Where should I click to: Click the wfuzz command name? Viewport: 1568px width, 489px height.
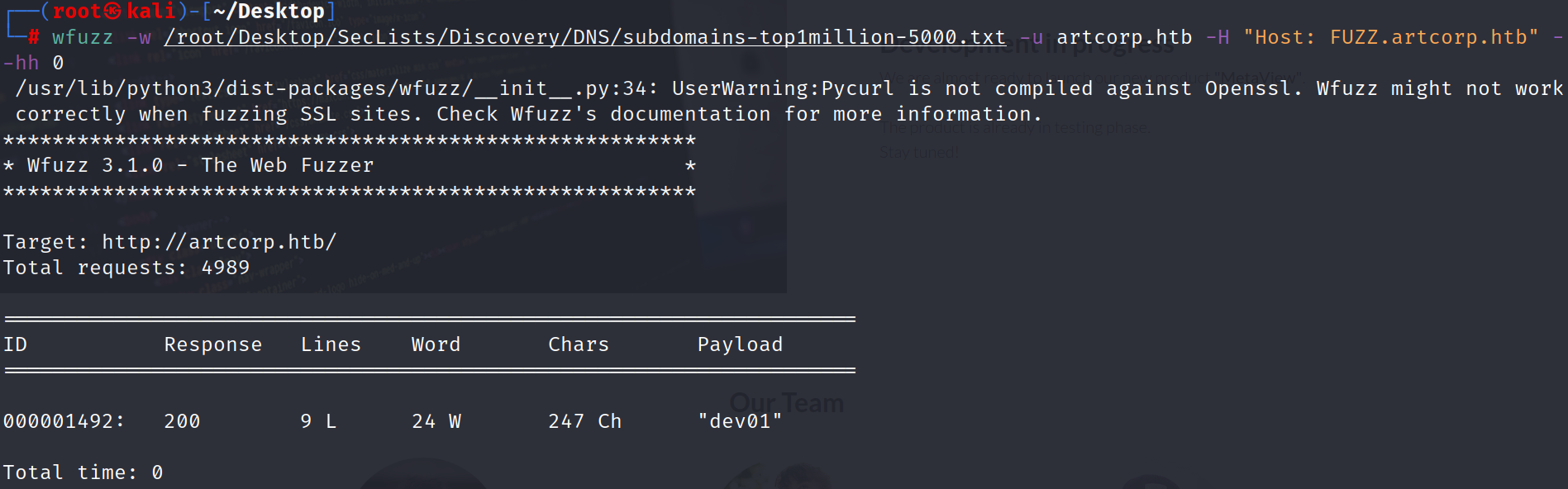(82, 37)
